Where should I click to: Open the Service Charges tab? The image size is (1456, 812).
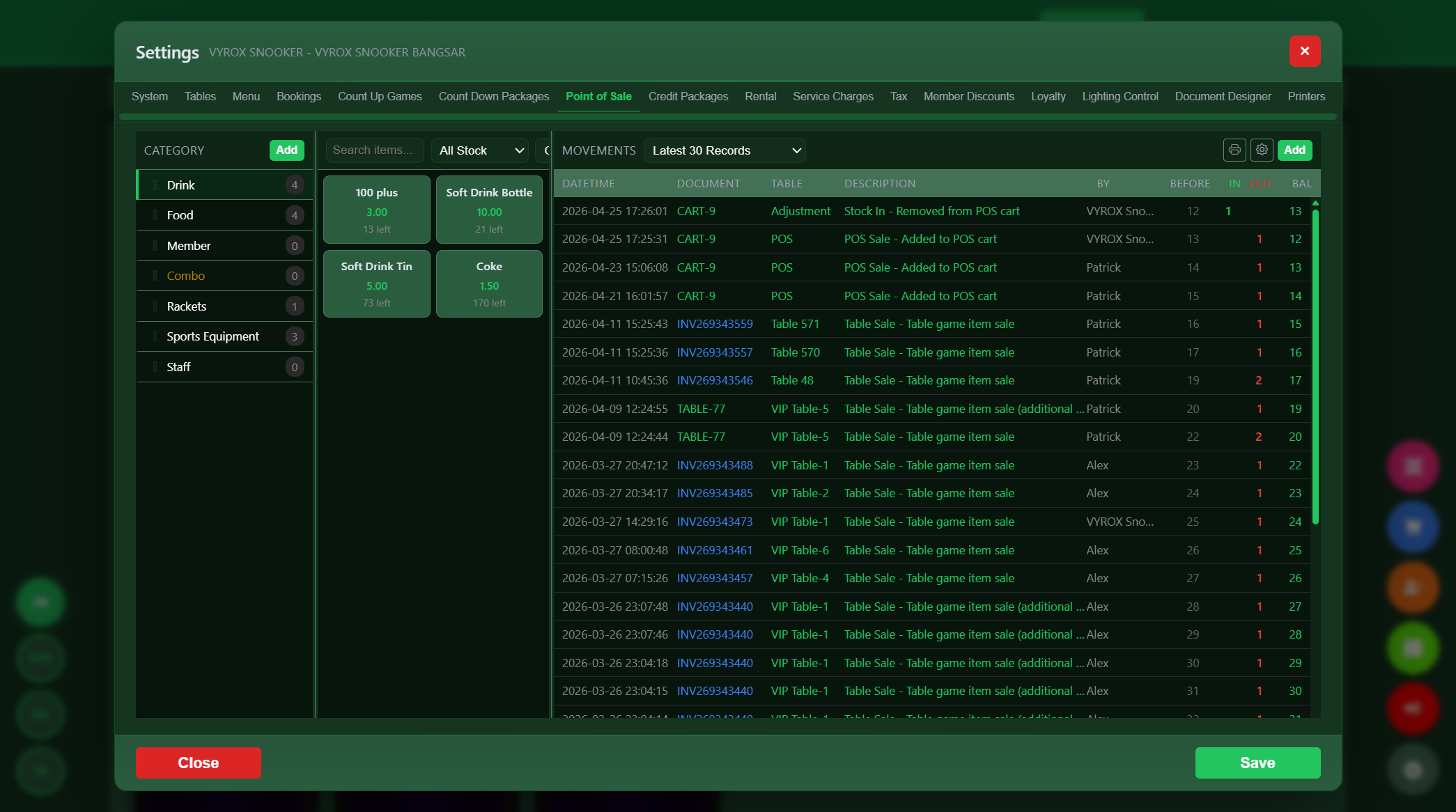tap(833, 96)
